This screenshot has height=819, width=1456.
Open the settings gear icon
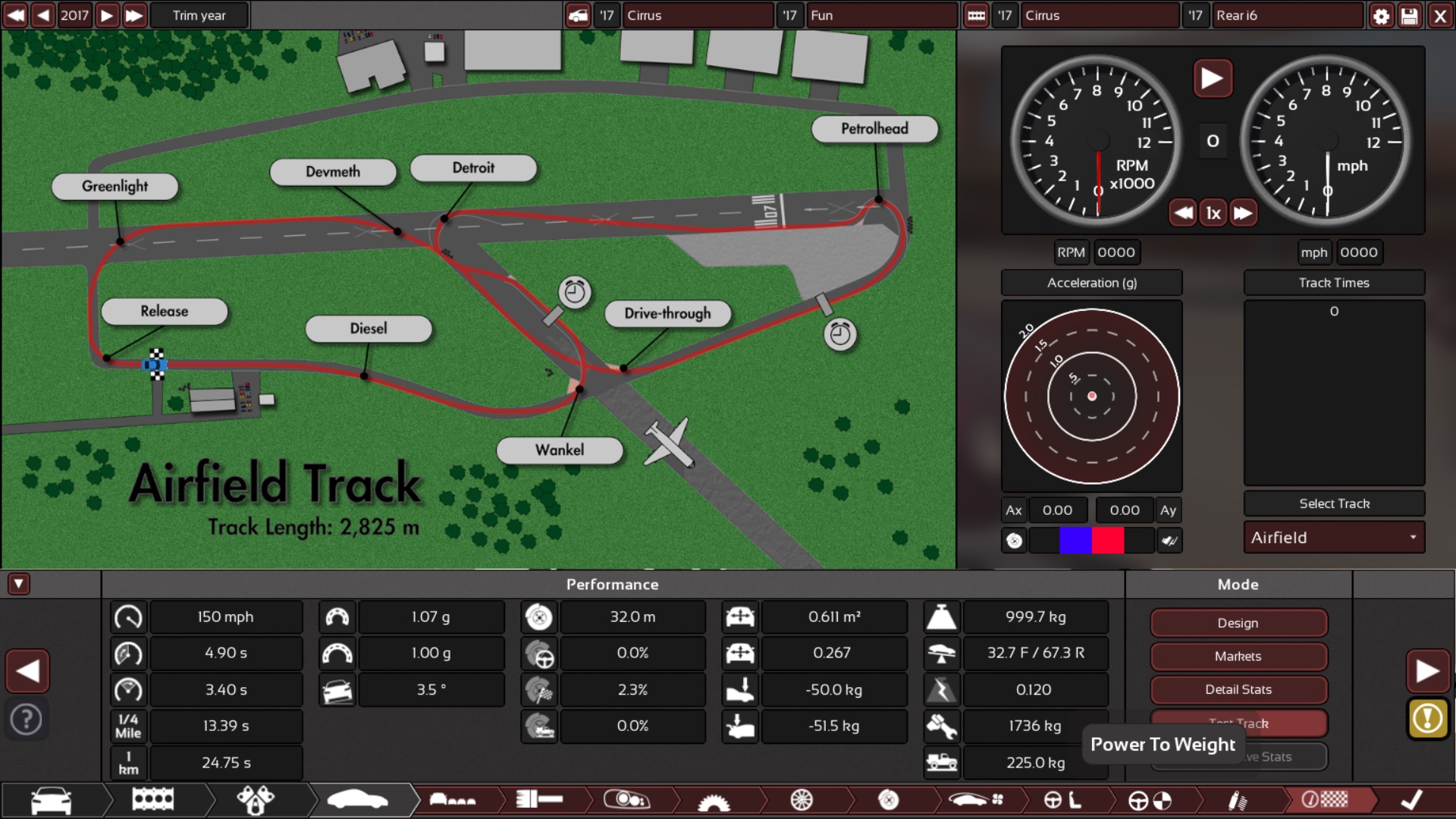pyautogui.click(x=1381, y=16)
